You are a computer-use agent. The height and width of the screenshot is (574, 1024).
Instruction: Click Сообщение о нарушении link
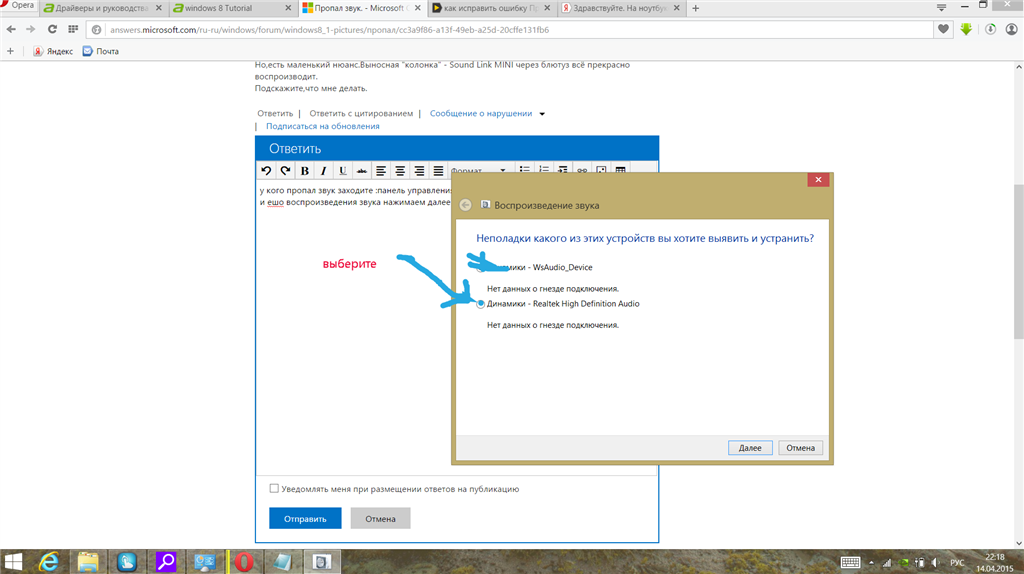coord(481,114)
